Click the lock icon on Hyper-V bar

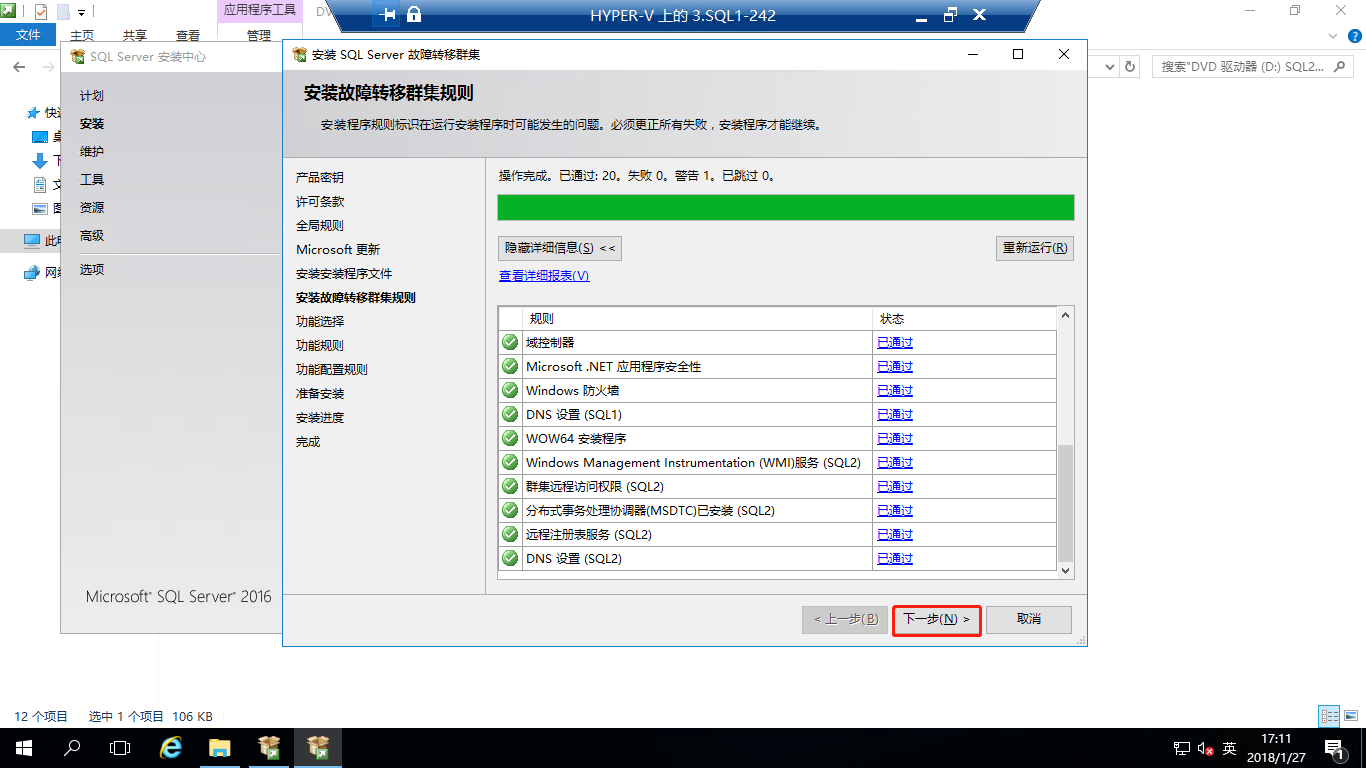414,15
